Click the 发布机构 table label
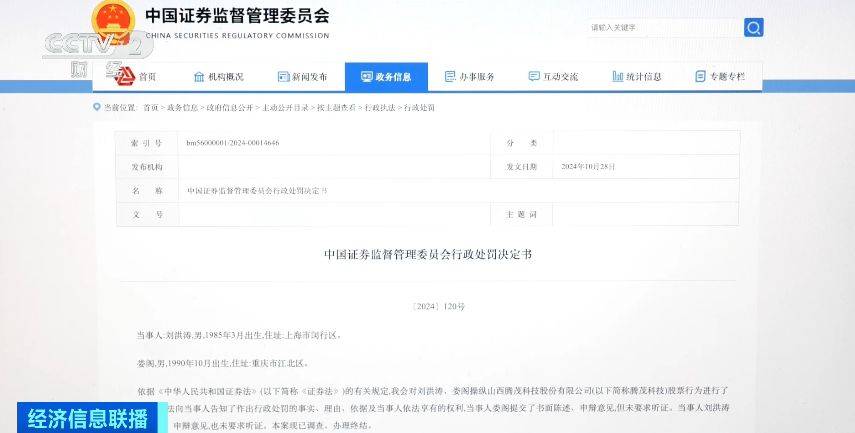 point(147,167)
